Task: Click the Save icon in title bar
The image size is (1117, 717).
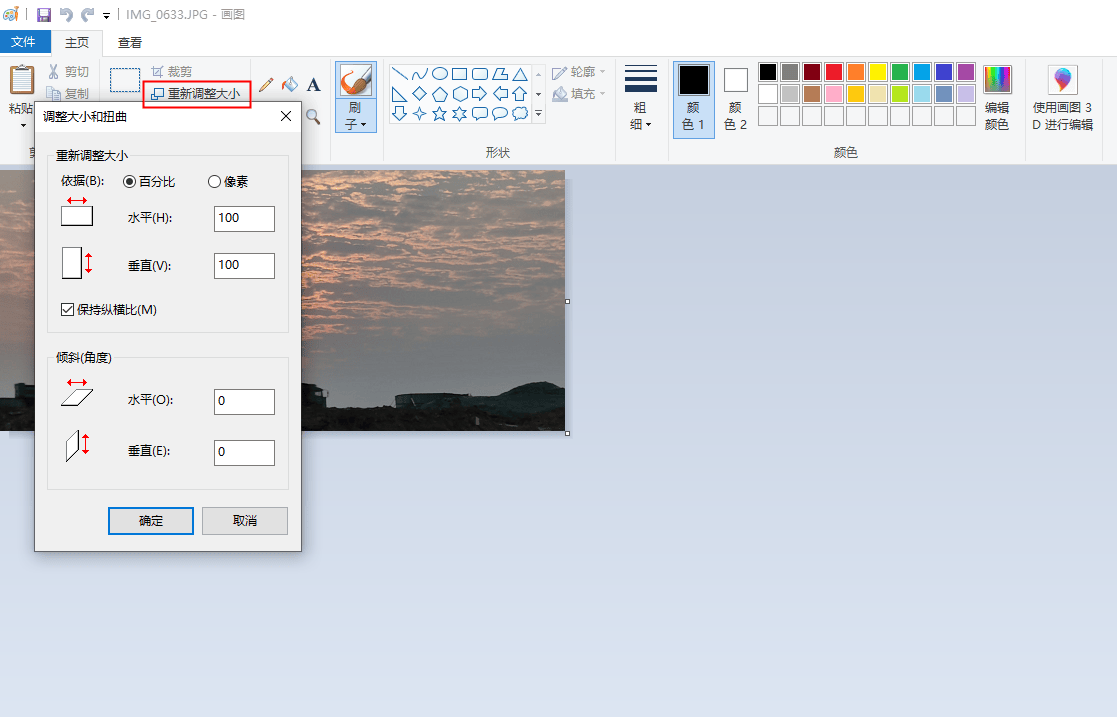Action: (44, 15)
